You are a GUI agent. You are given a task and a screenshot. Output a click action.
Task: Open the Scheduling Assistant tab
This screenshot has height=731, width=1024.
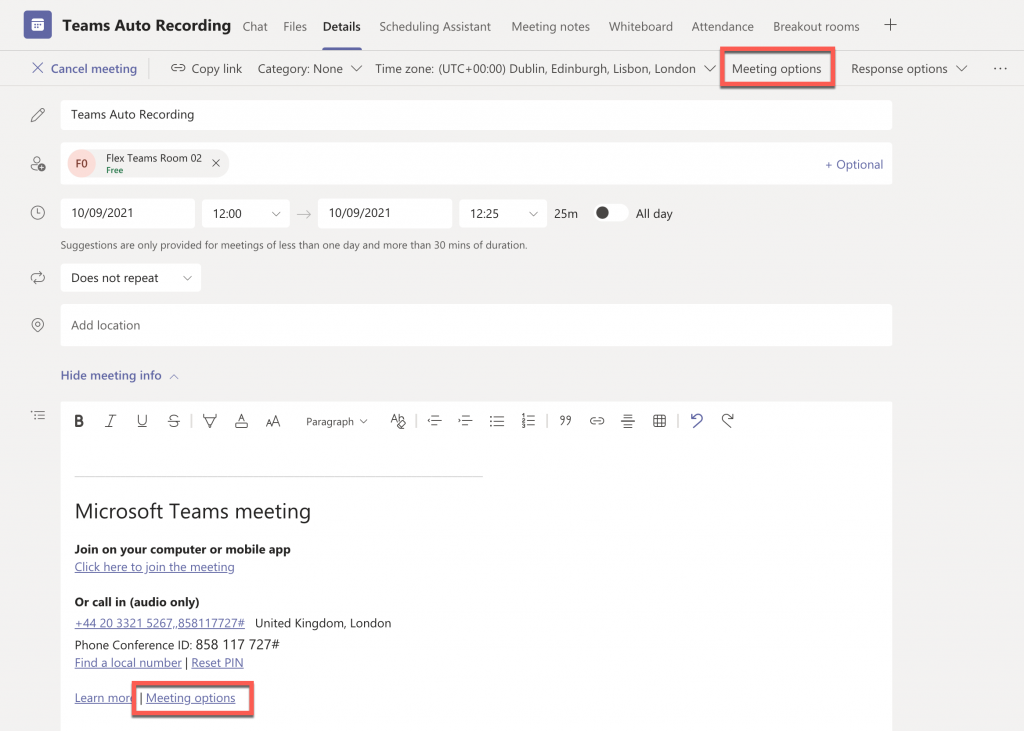coord(435,27)
